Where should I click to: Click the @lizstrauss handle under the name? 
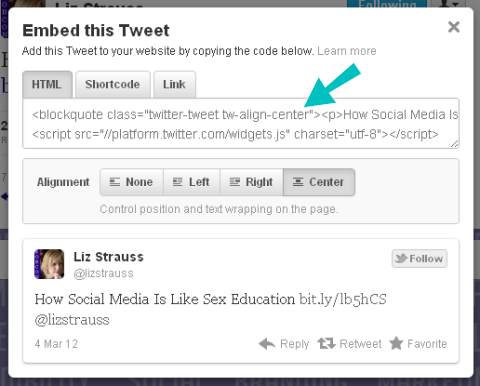coord(103,273)
